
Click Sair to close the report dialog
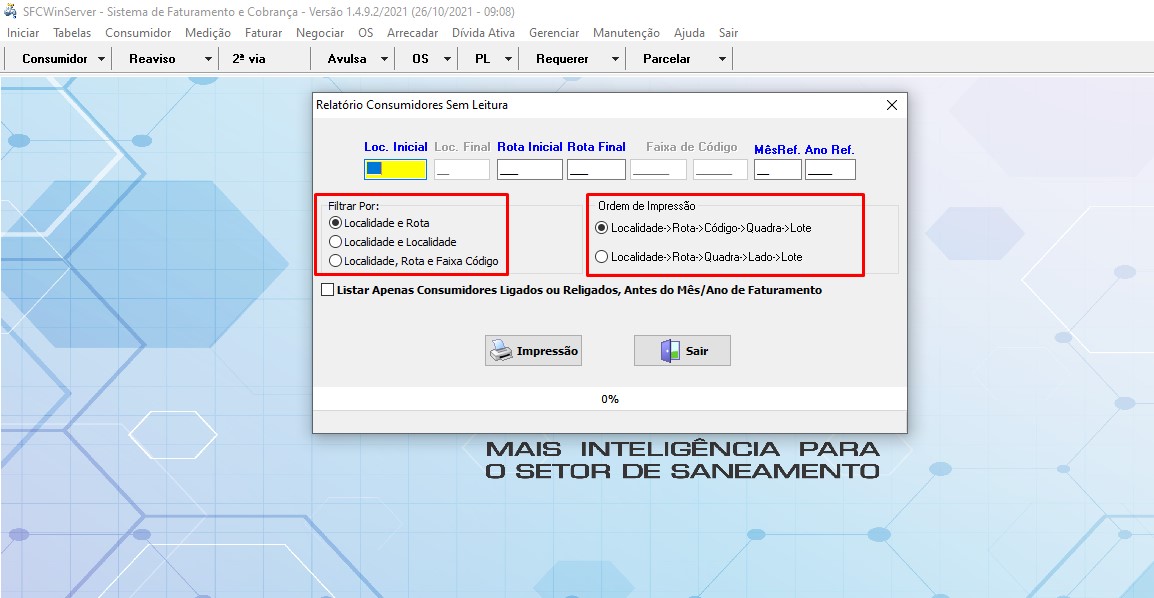tap(682, 350)
